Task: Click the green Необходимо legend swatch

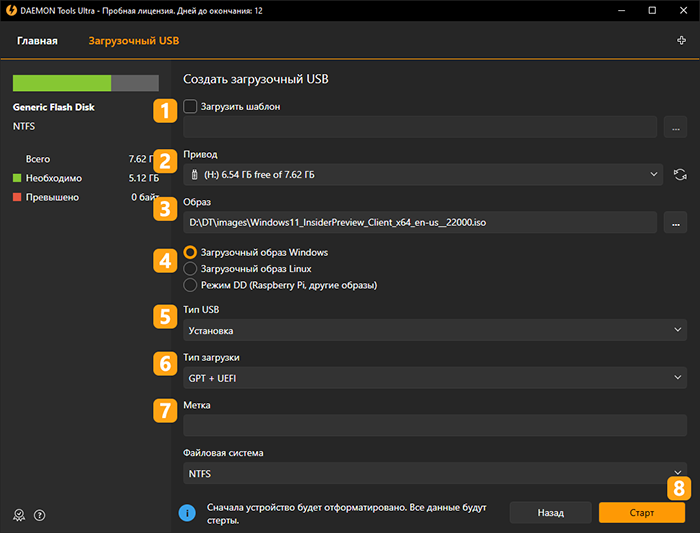Action: pyautogui.click(x=17, y=178)
